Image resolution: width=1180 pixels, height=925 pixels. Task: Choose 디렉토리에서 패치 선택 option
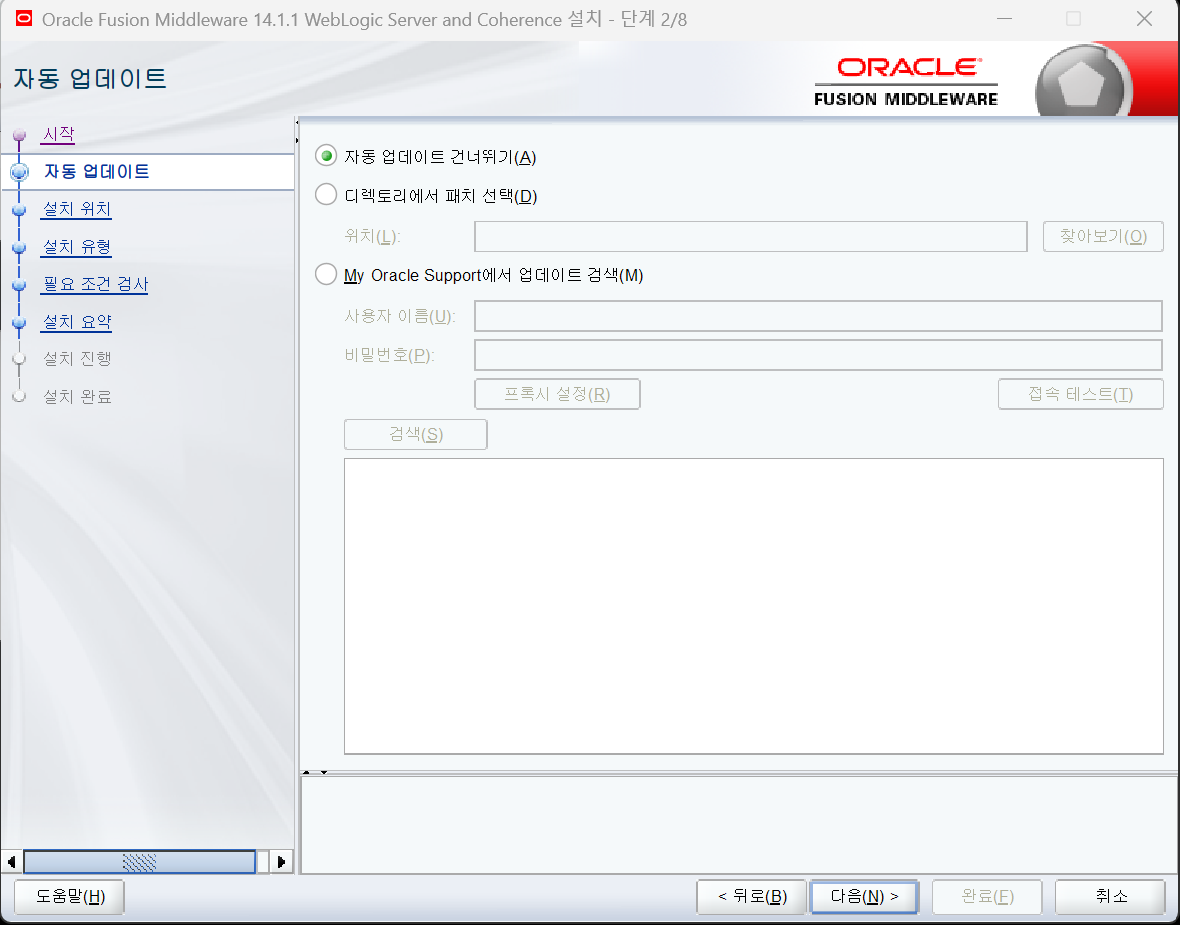coord(326,195)
